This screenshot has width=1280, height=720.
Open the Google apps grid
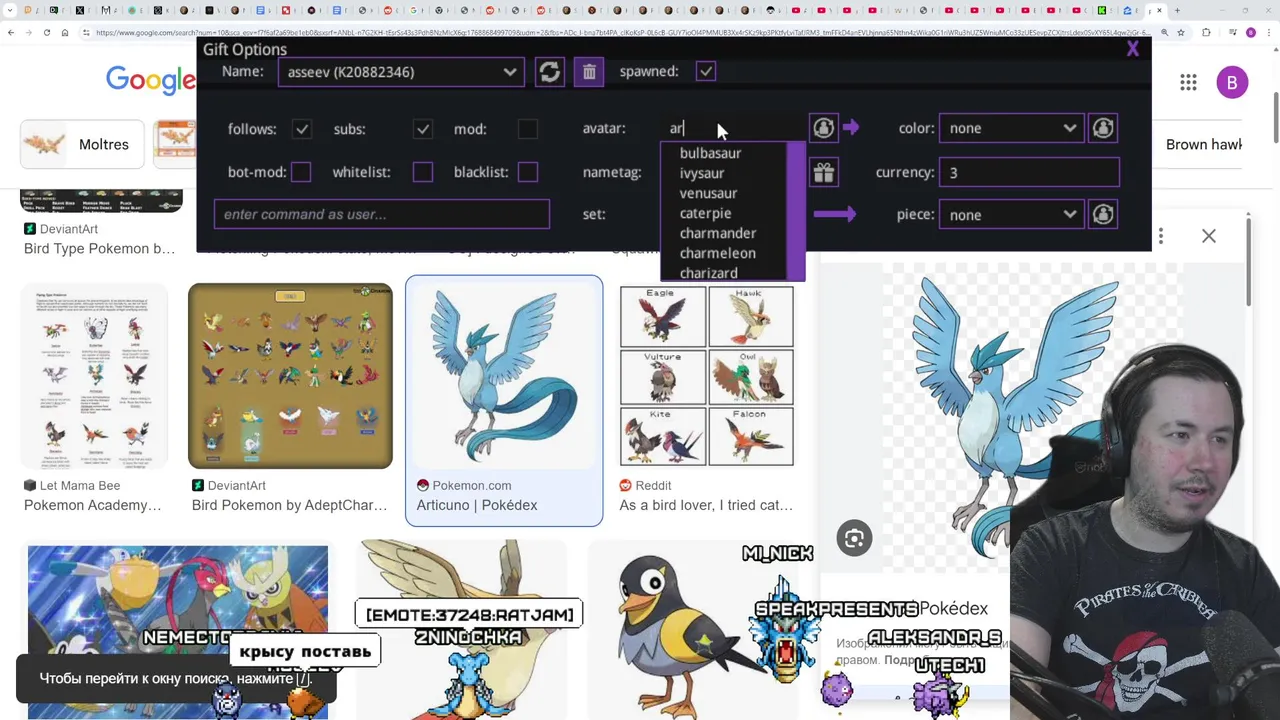click(x=1188, y=83)
